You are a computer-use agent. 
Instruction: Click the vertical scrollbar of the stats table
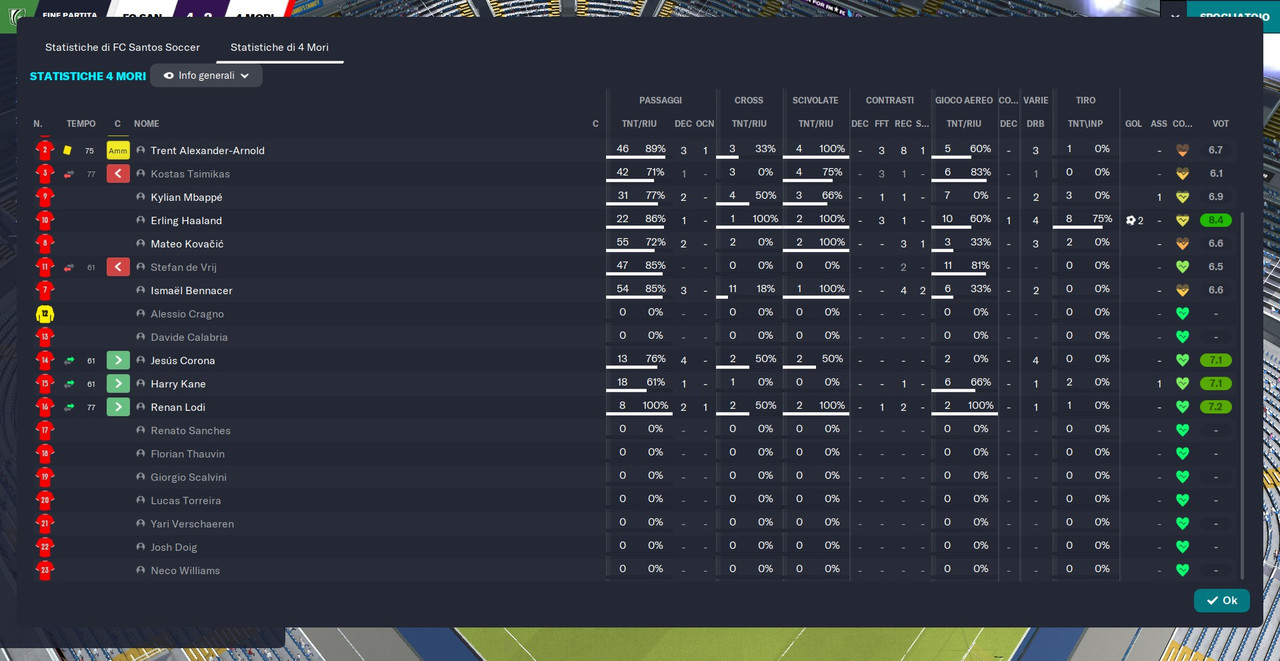pos(1242,395)
